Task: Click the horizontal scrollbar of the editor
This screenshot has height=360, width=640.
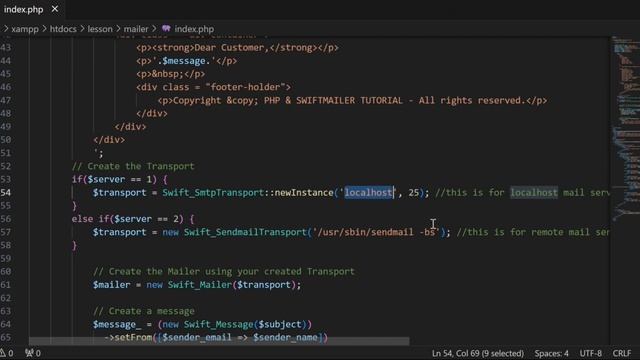Action: [x=219, y=341]
